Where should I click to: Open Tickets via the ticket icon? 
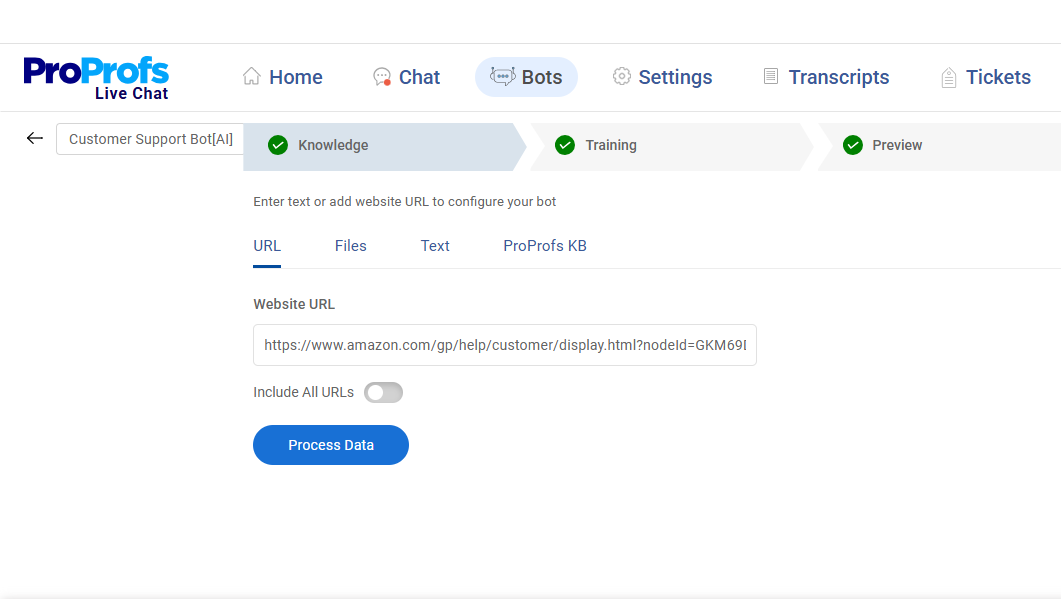(947, 76)
